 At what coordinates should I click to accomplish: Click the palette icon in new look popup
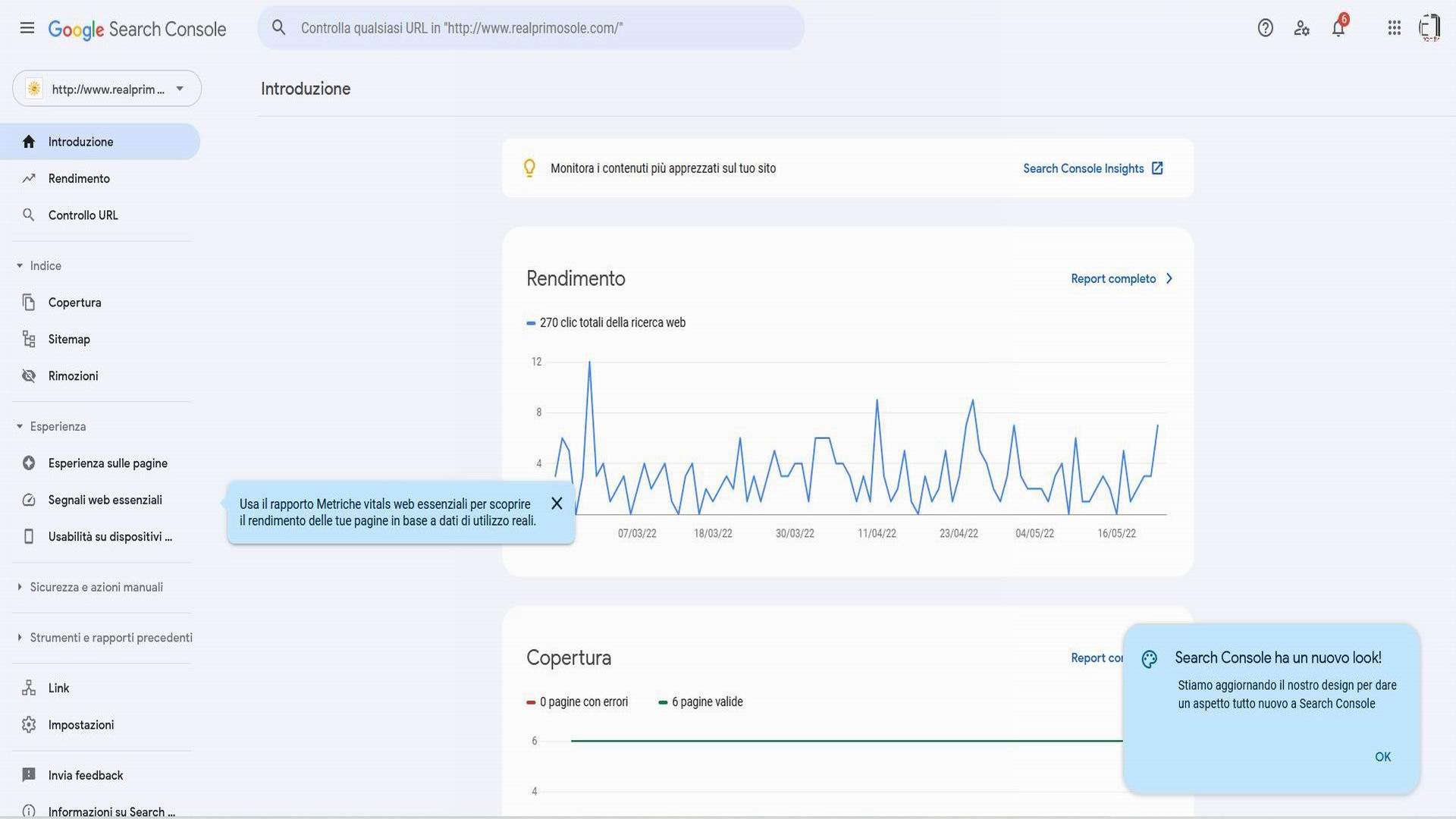1150,659
